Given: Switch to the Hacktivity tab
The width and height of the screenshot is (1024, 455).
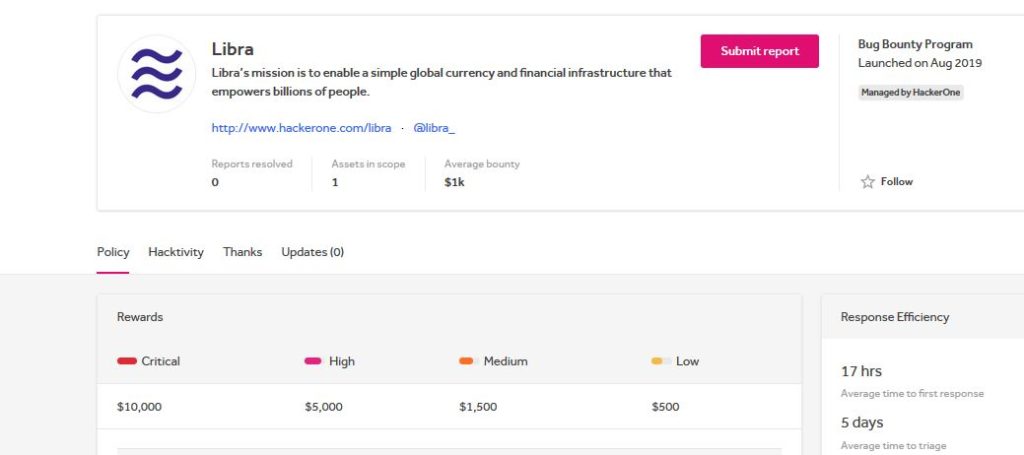Looking at the screenshot, I should tap(176, 252).
